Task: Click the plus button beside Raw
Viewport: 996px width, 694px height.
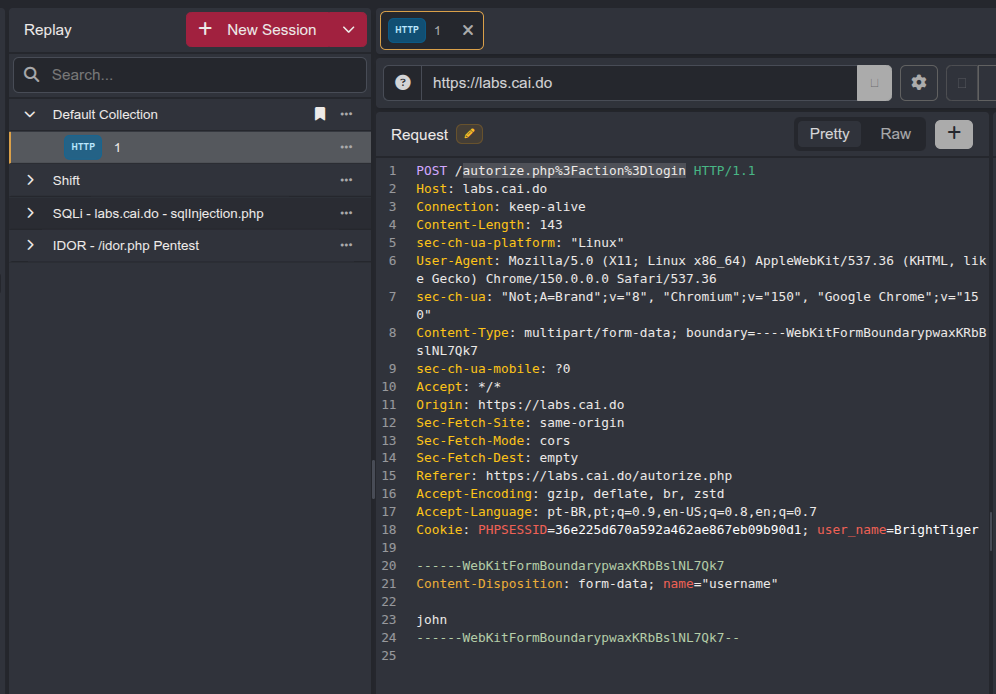Action: coord(953,134)
